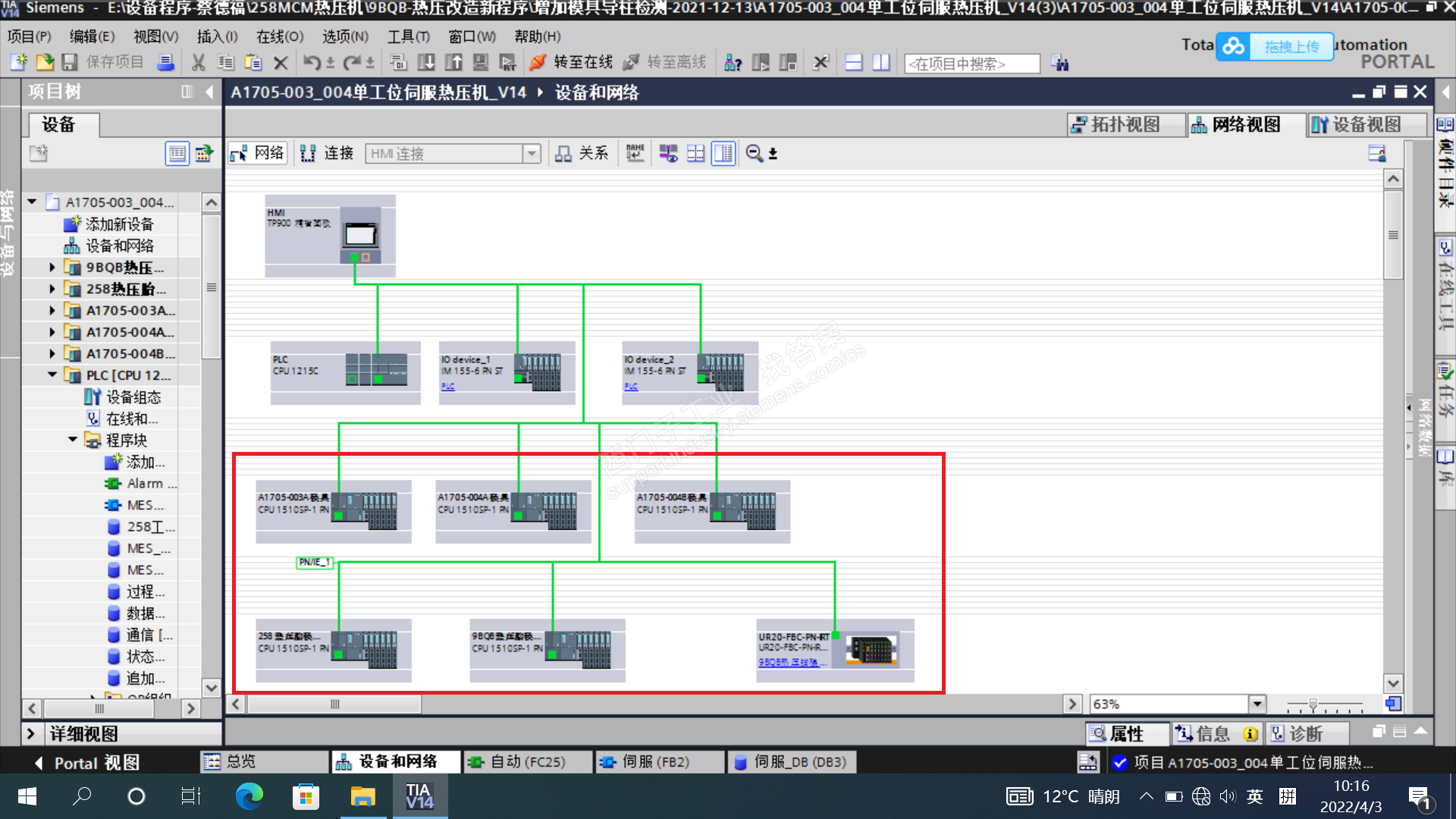This screenshot has width=1456, height=819.
Task: Open the 自动 (FC25) editor button
Action: point(527,761)
